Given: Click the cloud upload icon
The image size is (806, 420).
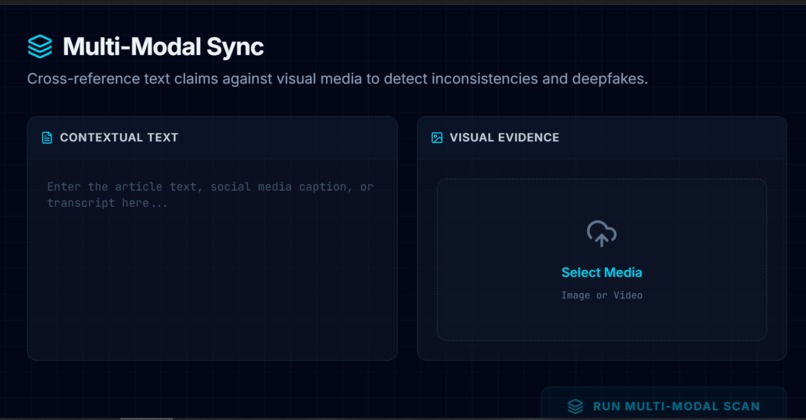Looking at the screenshot, I should tap(601, 234).
